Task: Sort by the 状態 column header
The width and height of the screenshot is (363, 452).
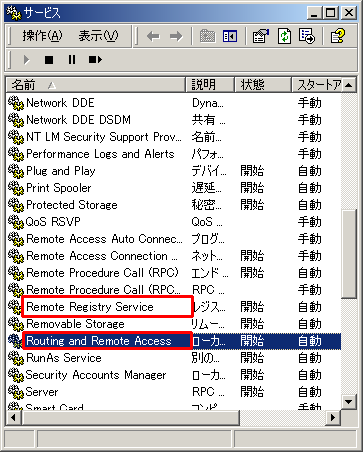Action: 263,85
